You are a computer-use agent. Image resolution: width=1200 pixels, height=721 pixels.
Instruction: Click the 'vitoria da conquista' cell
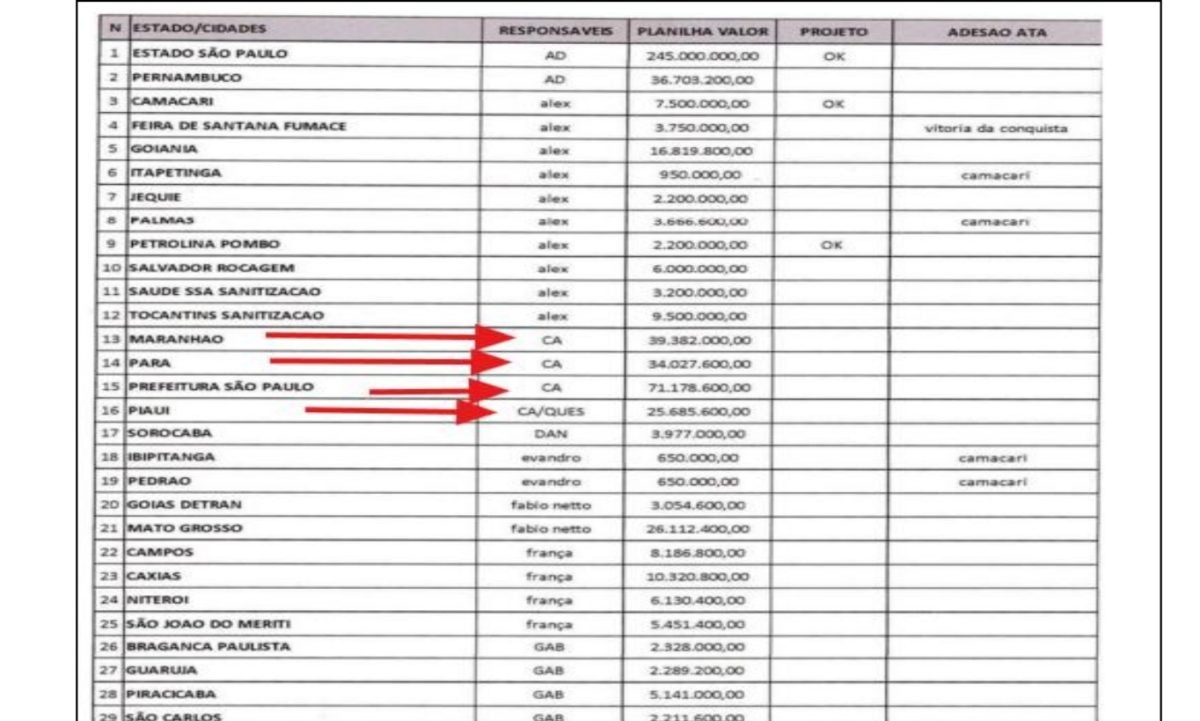pyautogui.click(x=996, y=128)
